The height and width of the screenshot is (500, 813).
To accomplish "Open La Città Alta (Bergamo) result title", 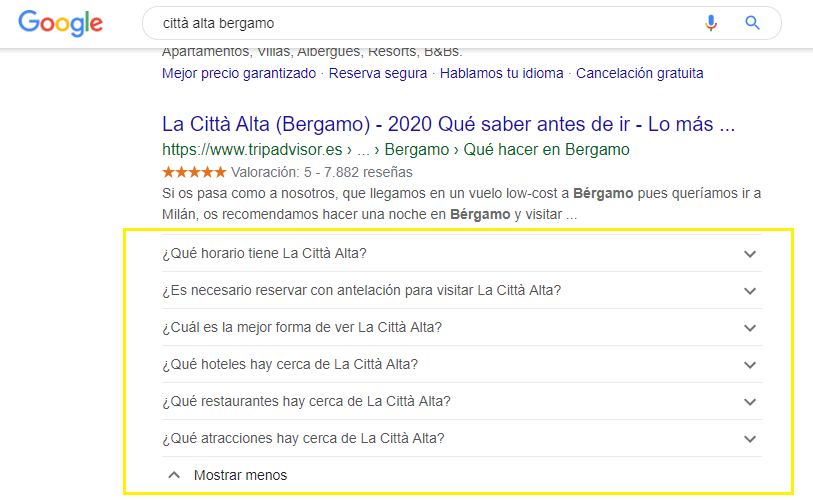I will coord(448,124).
